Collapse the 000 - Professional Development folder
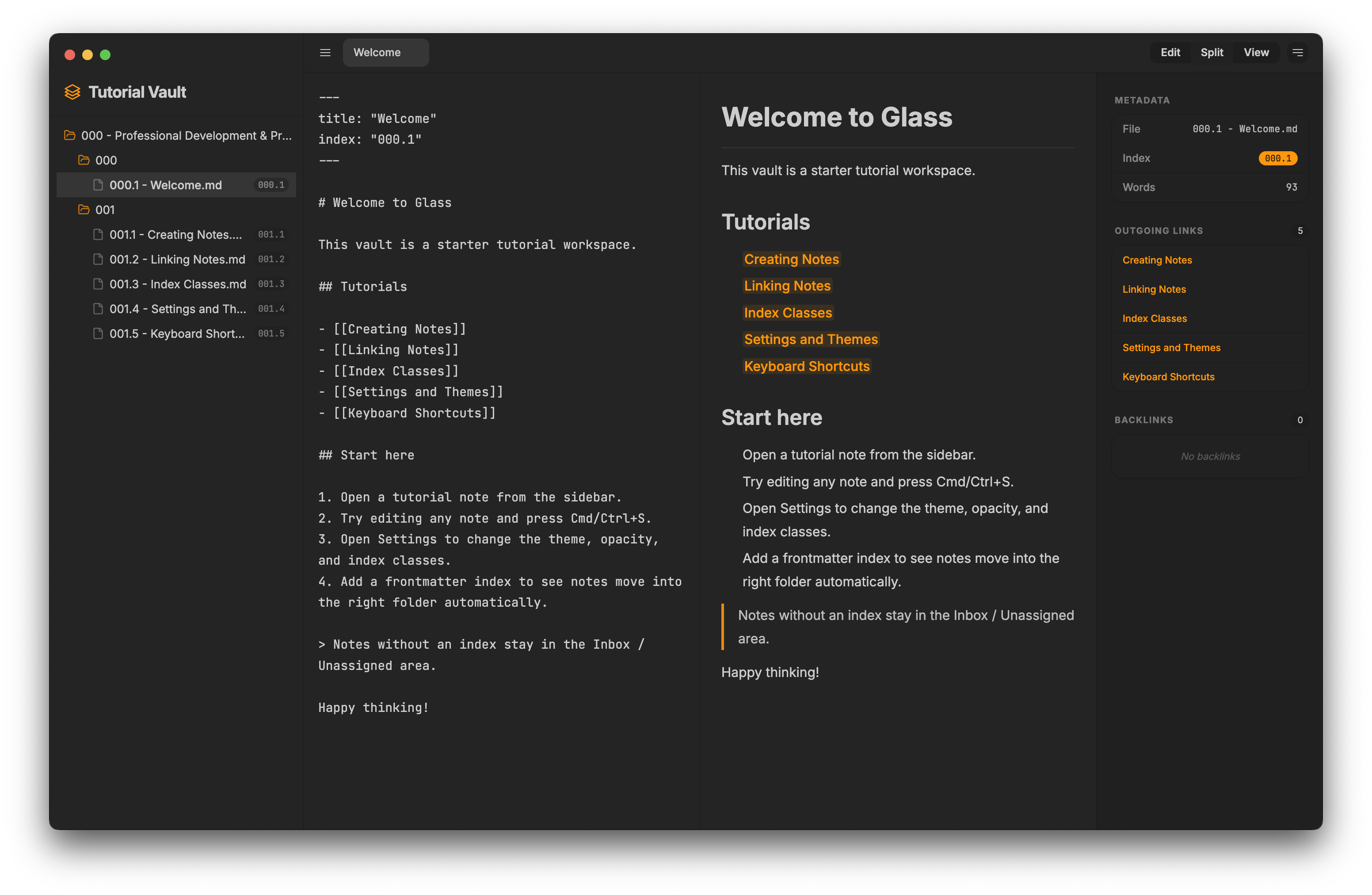Viewport: 1372px width, 895px height. click(x=177, y=135)
